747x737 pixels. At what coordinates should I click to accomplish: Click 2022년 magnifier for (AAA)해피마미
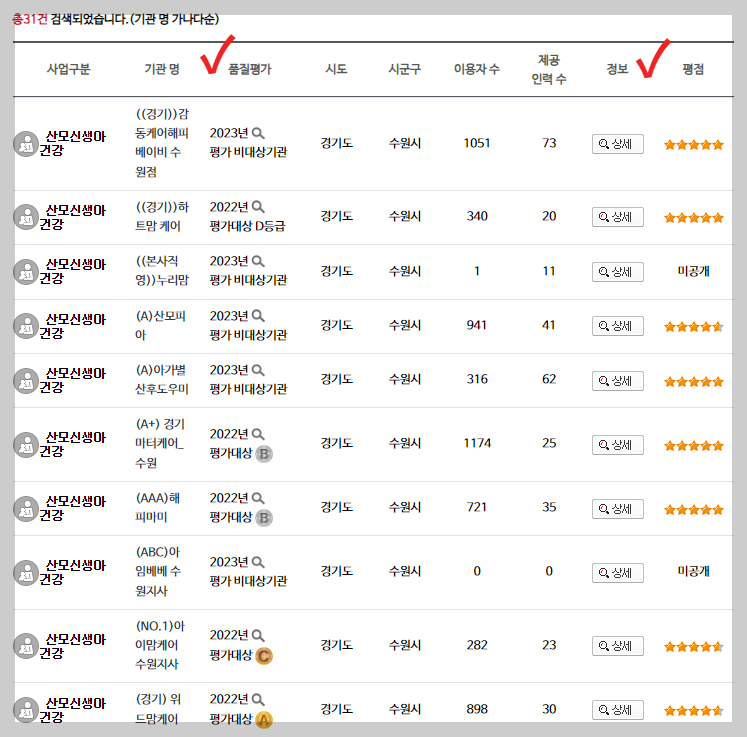pos(258,498)
